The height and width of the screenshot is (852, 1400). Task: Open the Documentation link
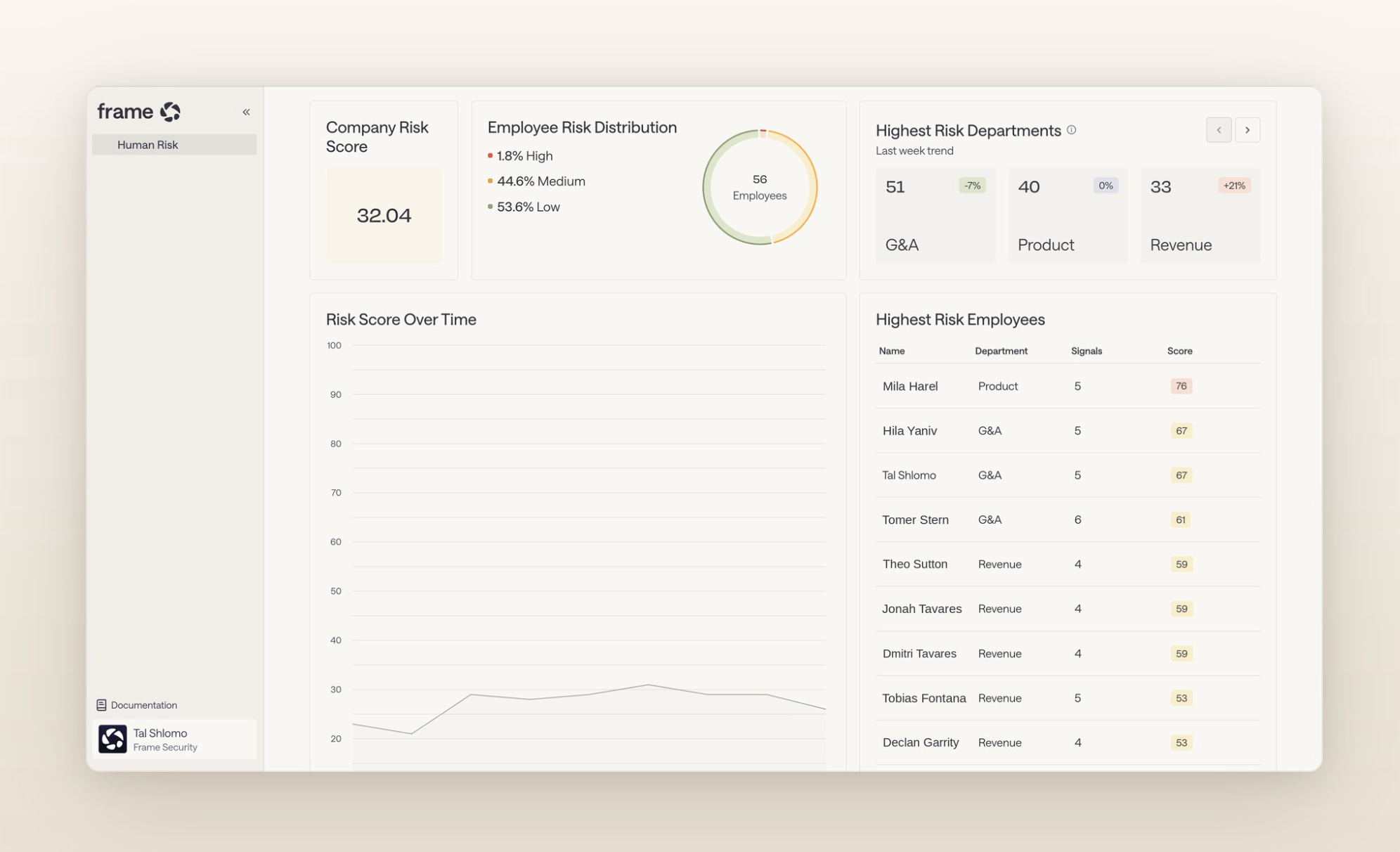[137, 704]
